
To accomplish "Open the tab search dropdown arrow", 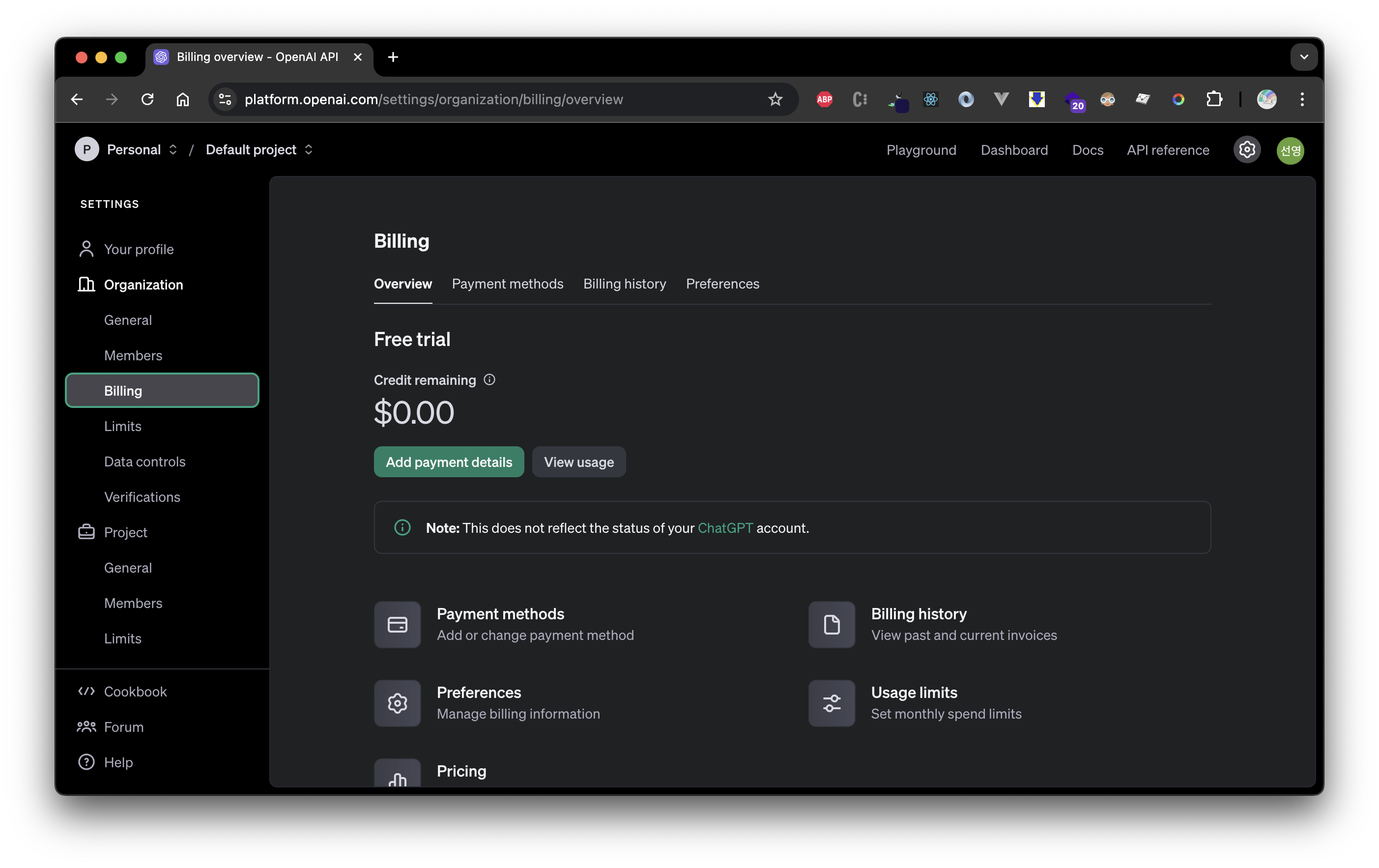I will tap(1304, 57).
